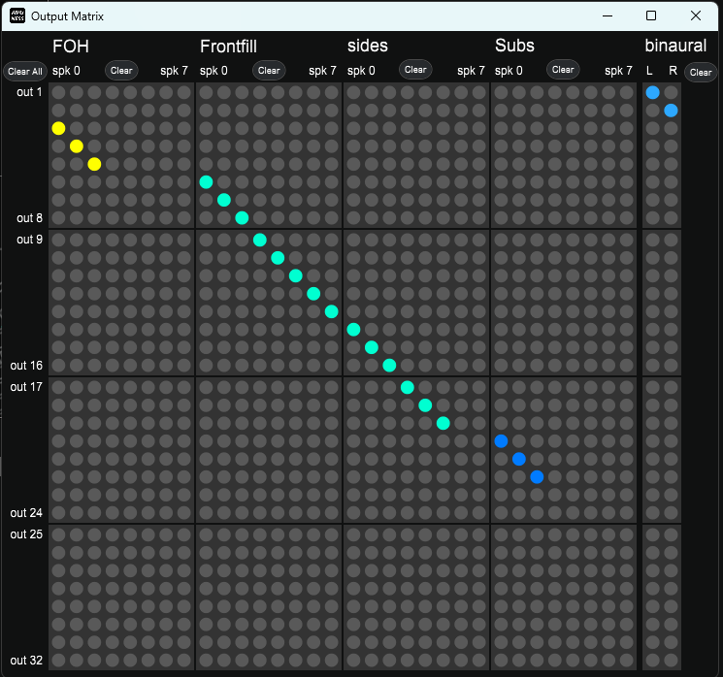
Task: Turn off binaural L patch on out 1
Action: (x=653, y=93)
